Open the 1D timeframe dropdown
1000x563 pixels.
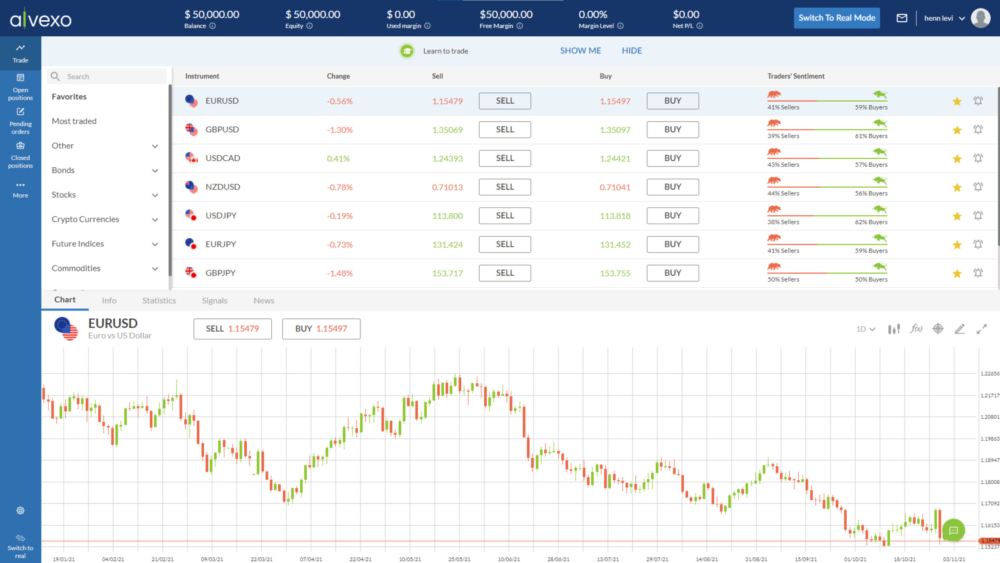865,329
